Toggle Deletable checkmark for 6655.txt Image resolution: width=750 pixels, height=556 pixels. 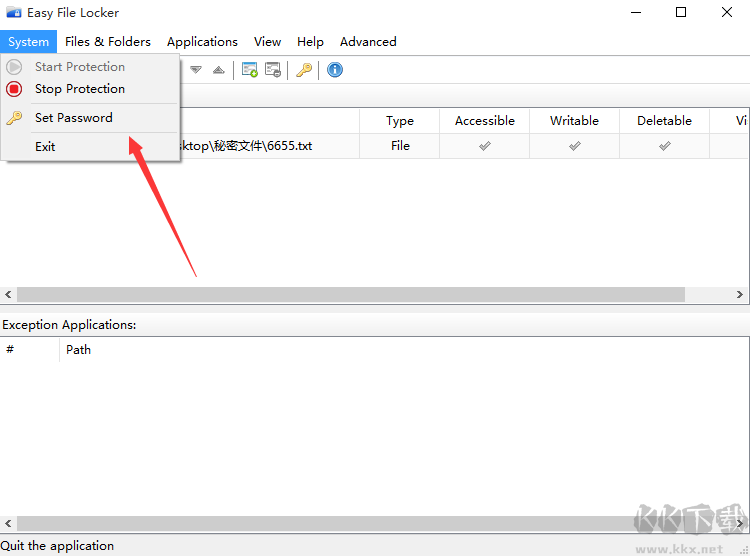(664, 146)
